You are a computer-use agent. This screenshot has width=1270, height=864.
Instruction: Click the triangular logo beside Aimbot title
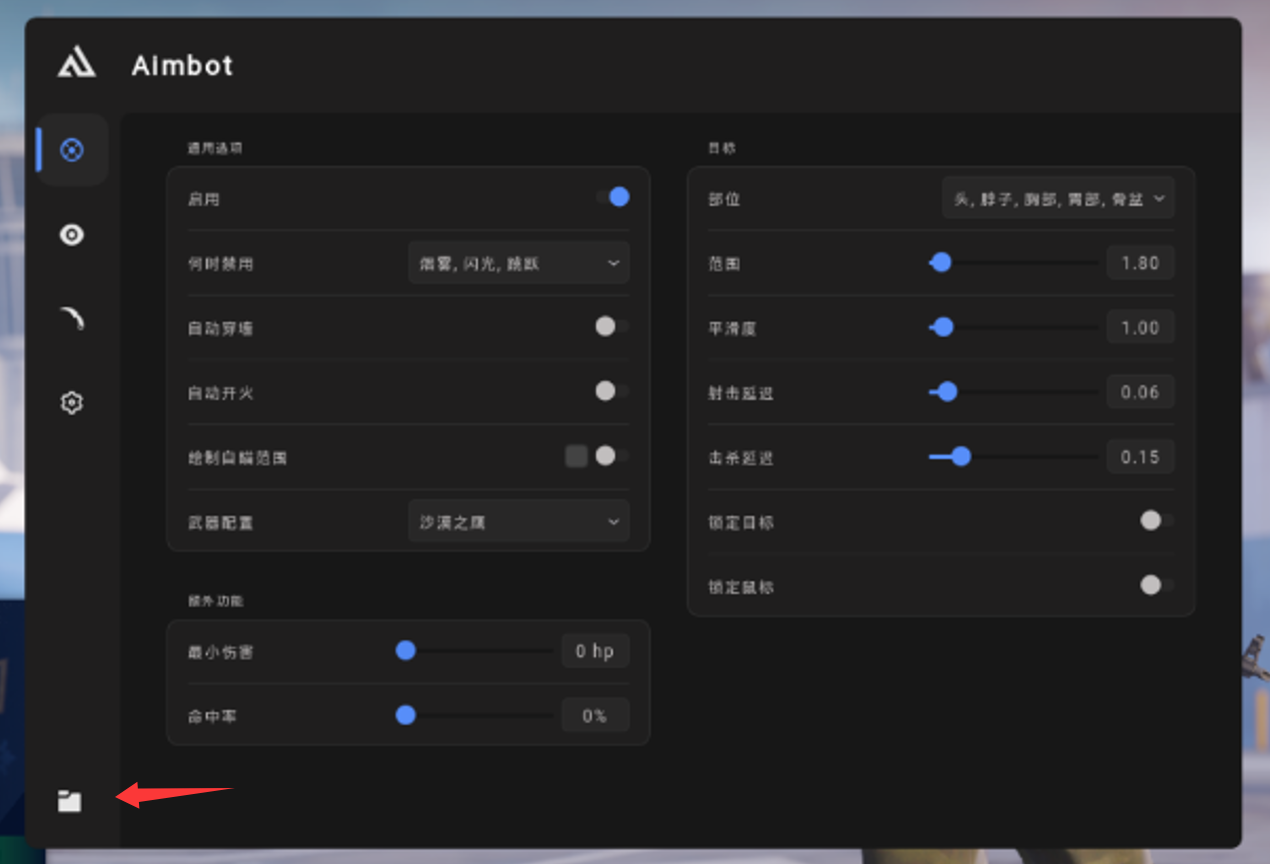coord(76,65)
